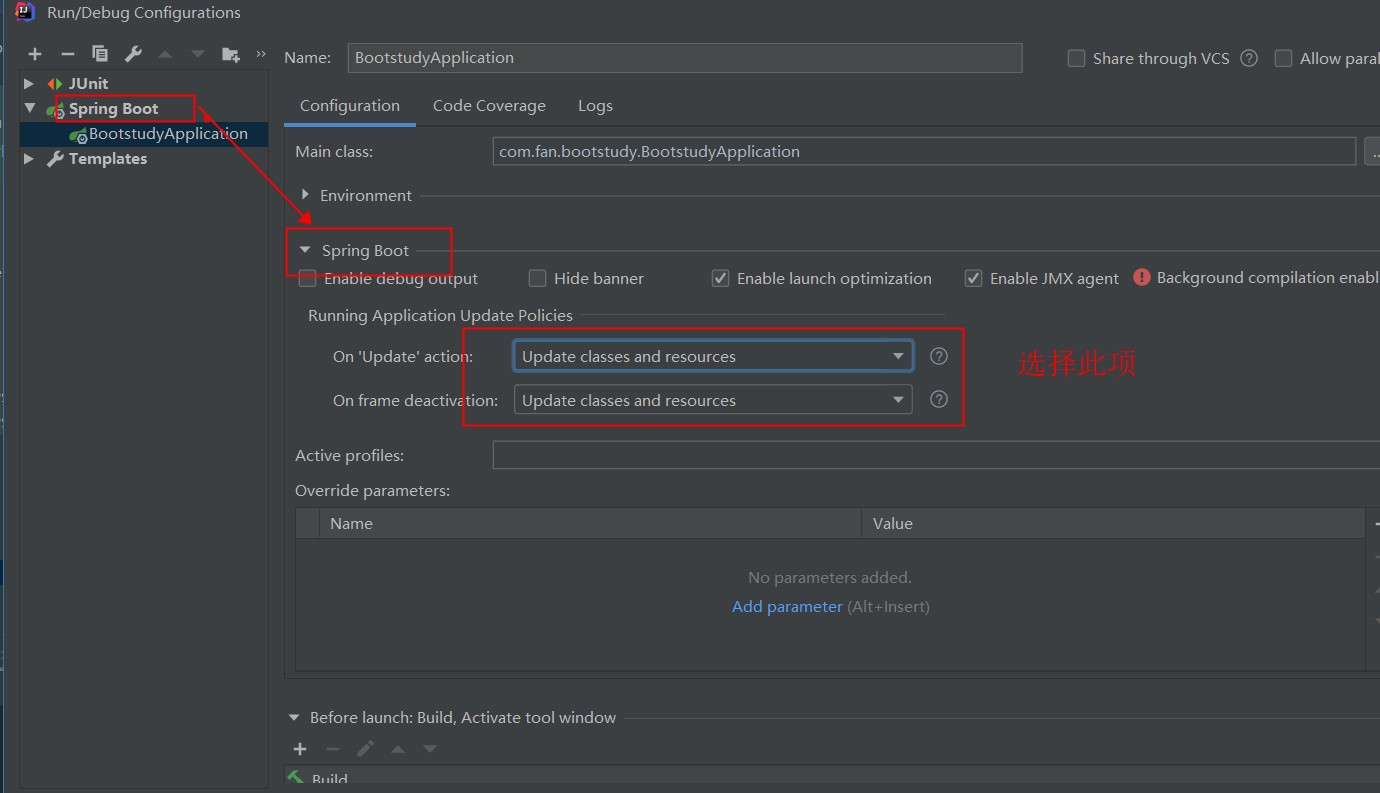Screen dimensions: 1380x793
Task: Click the IntelliJ icon in title bar
Action: [26, 12]
